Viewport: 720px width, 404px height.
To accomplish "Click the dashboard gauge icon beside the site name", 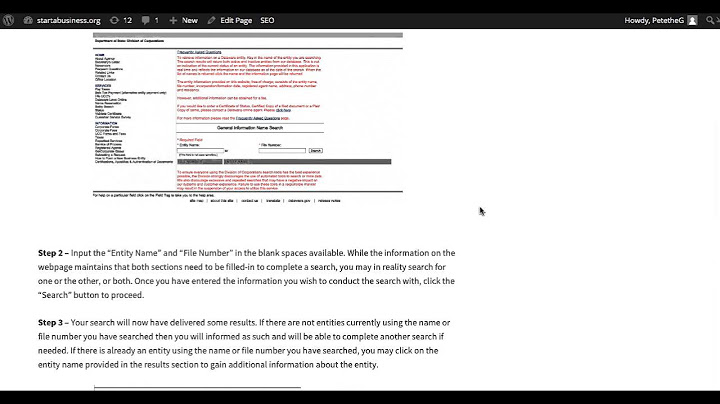I will 28,20.
